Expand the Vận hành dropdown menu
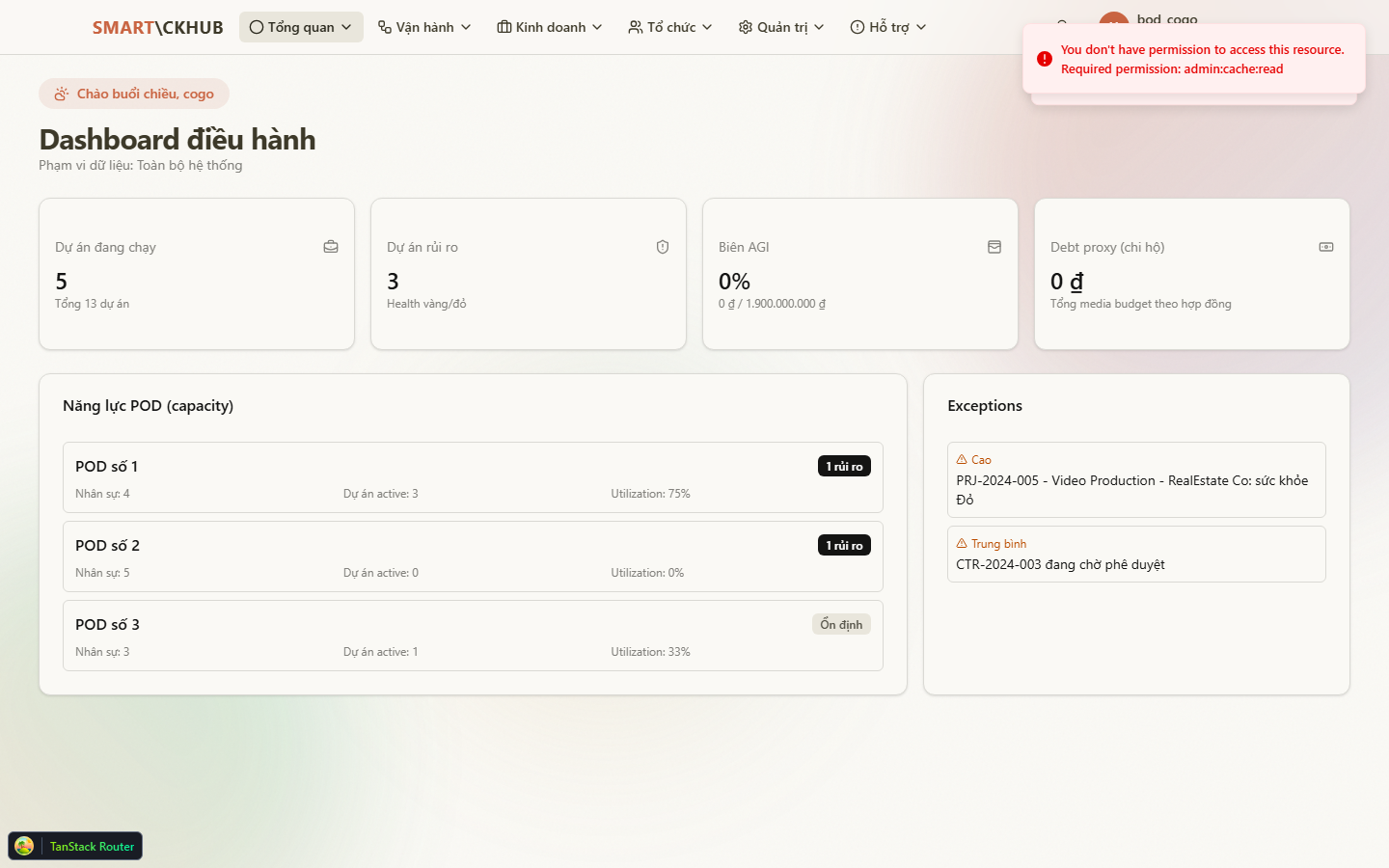The height and width of the screenshot is (868, 1389). pos(424,27)
